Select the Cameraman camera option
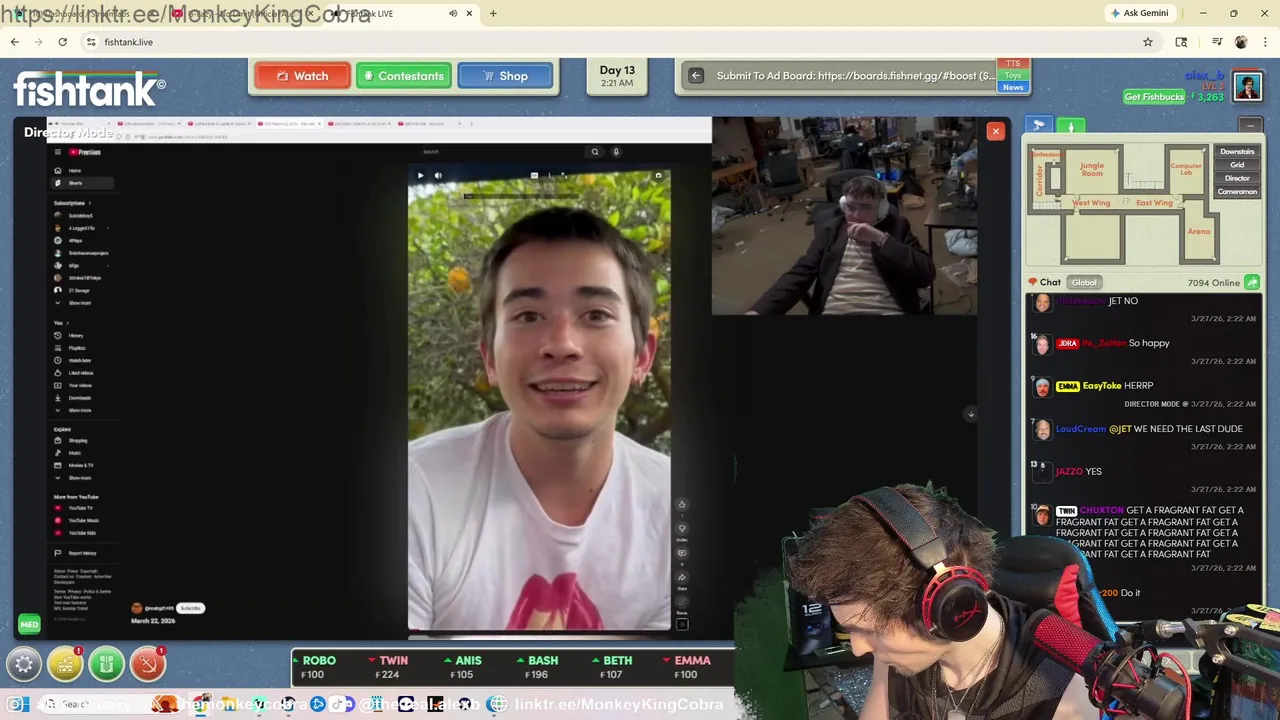1280x720 pixels. pyautogui.click(x=1237, y=191)
